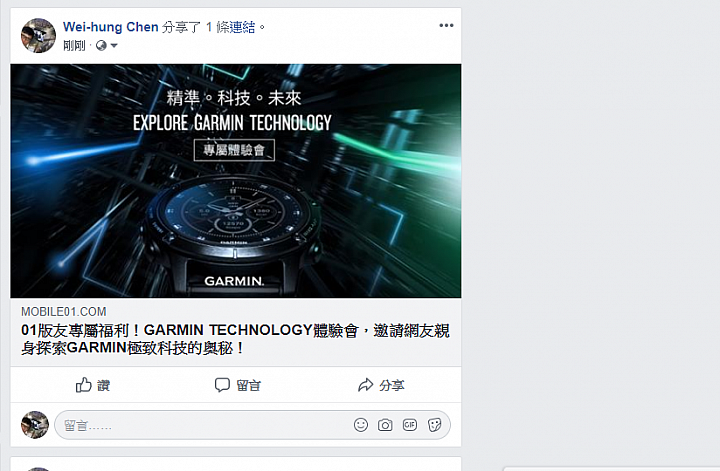Click the 分享 share button label

[392, 385]
